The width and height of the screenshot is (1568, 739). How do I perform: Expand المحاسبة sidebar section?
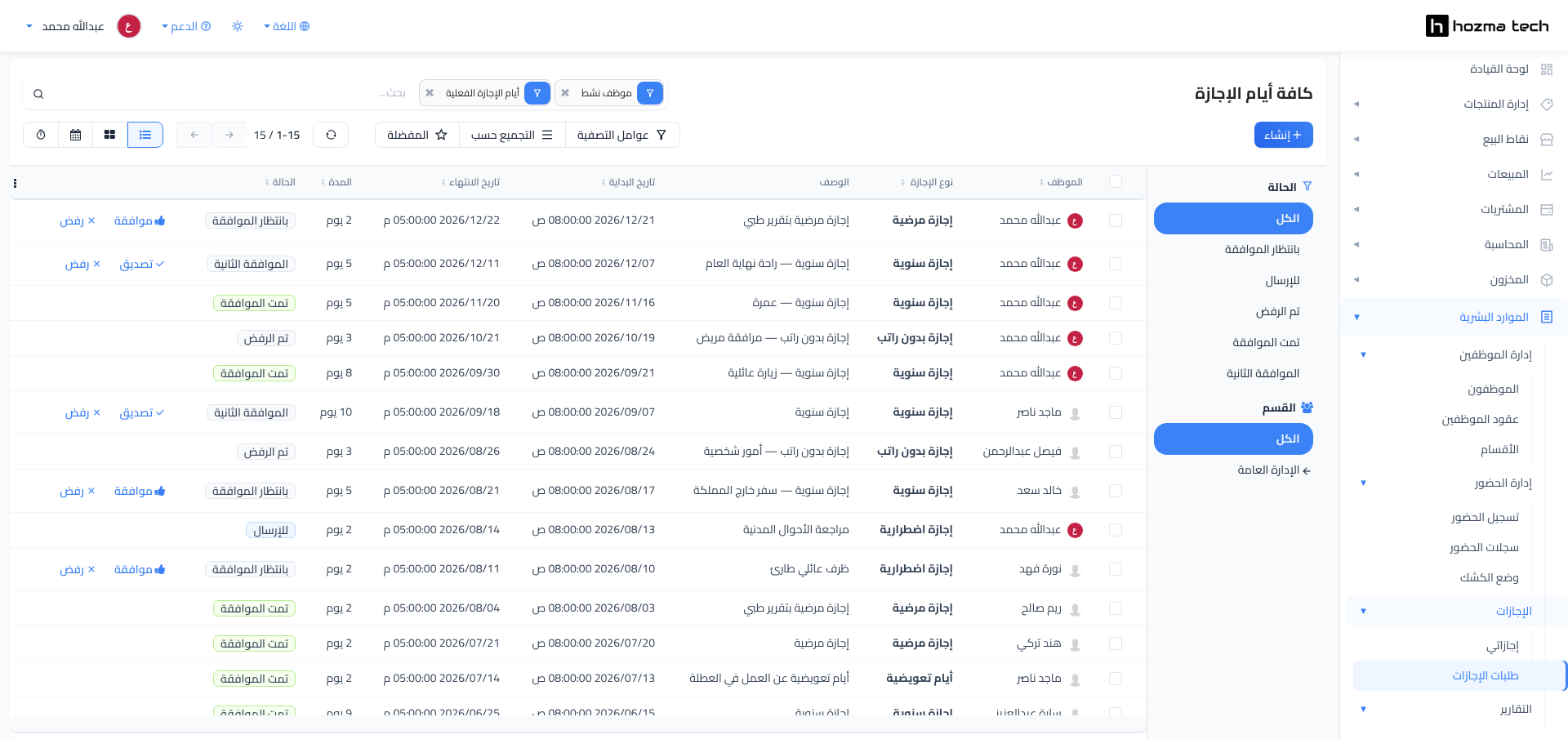pos(1454,244)
